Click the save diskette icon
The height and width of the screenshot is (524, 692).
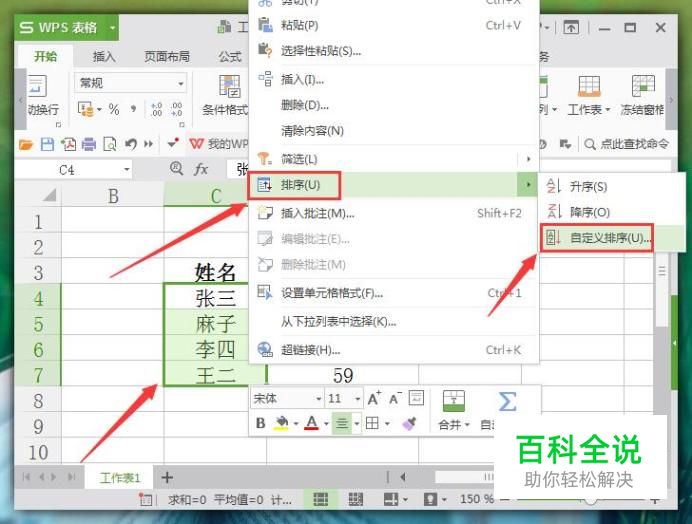[47, 144]
